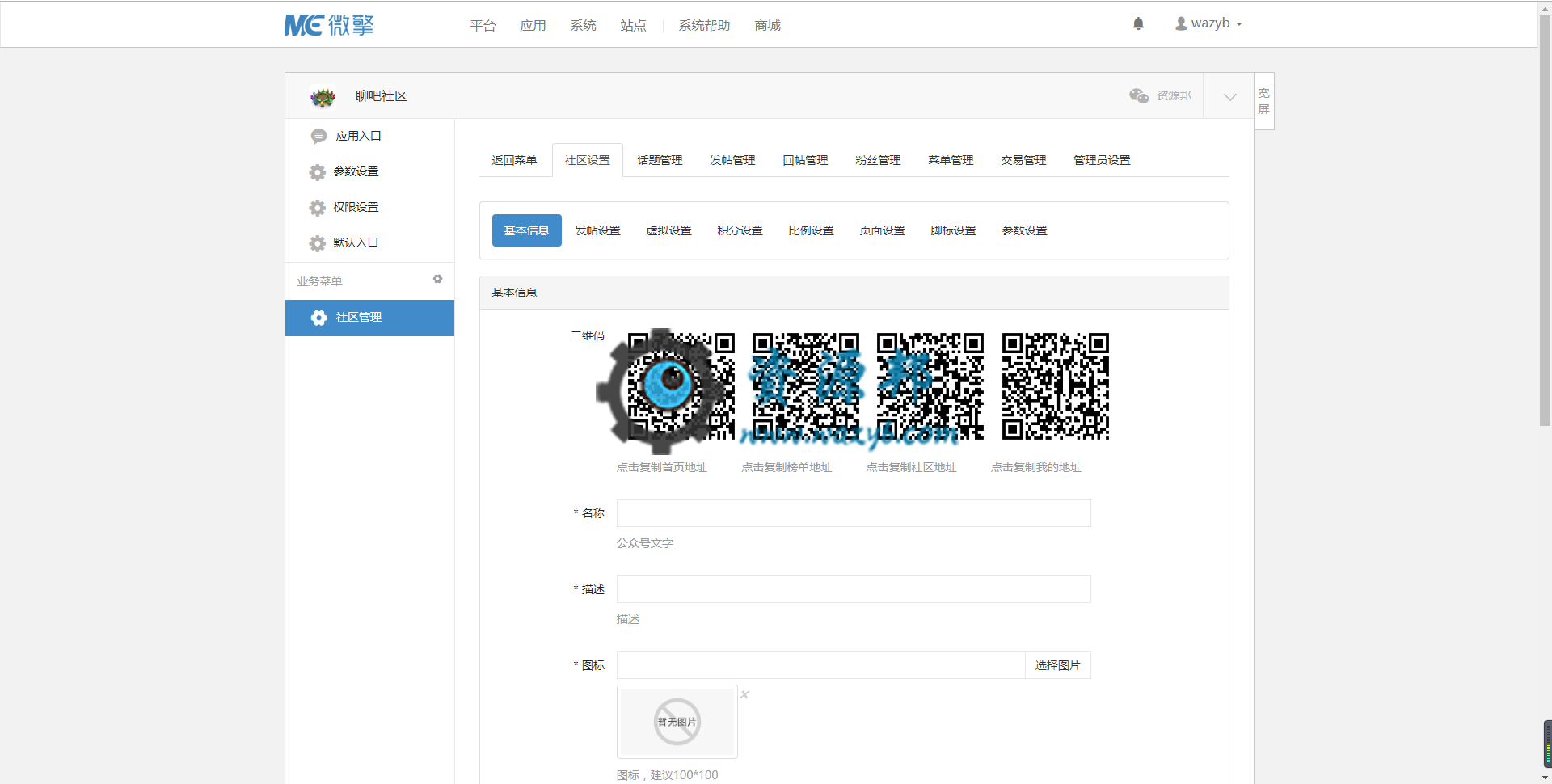1552x784 pixels.
Task: Click the gear icon for 社区管理
Action: pos(318,318)
